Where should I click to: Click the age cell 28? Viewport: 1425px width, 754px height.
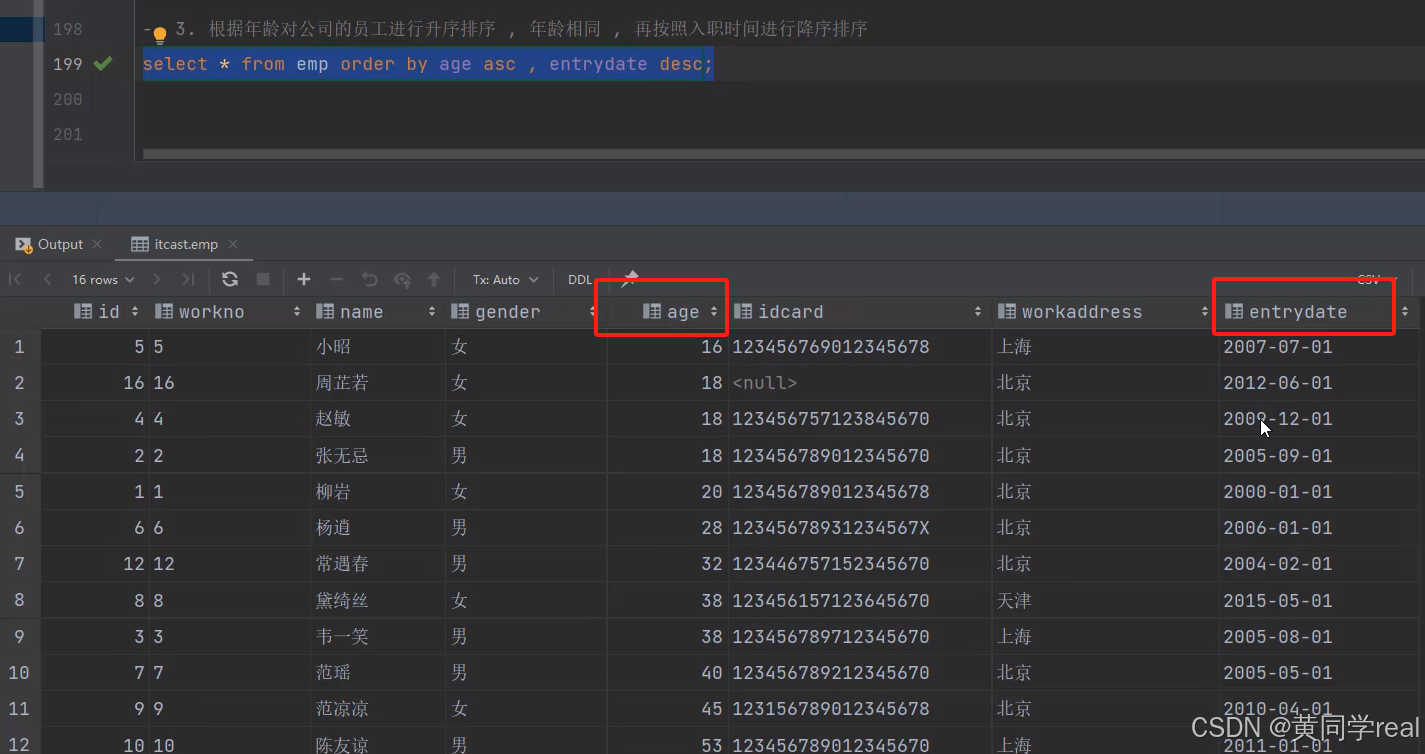(x=668, y=528)
